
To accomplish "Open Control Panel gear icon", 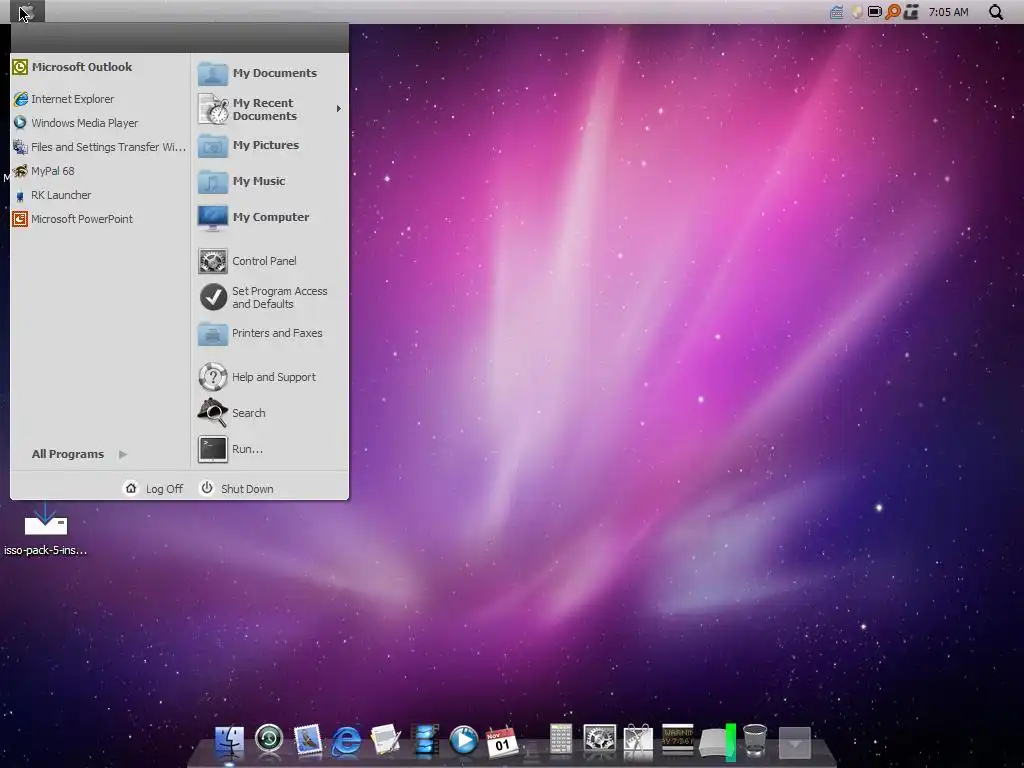I will coord(213,261).
